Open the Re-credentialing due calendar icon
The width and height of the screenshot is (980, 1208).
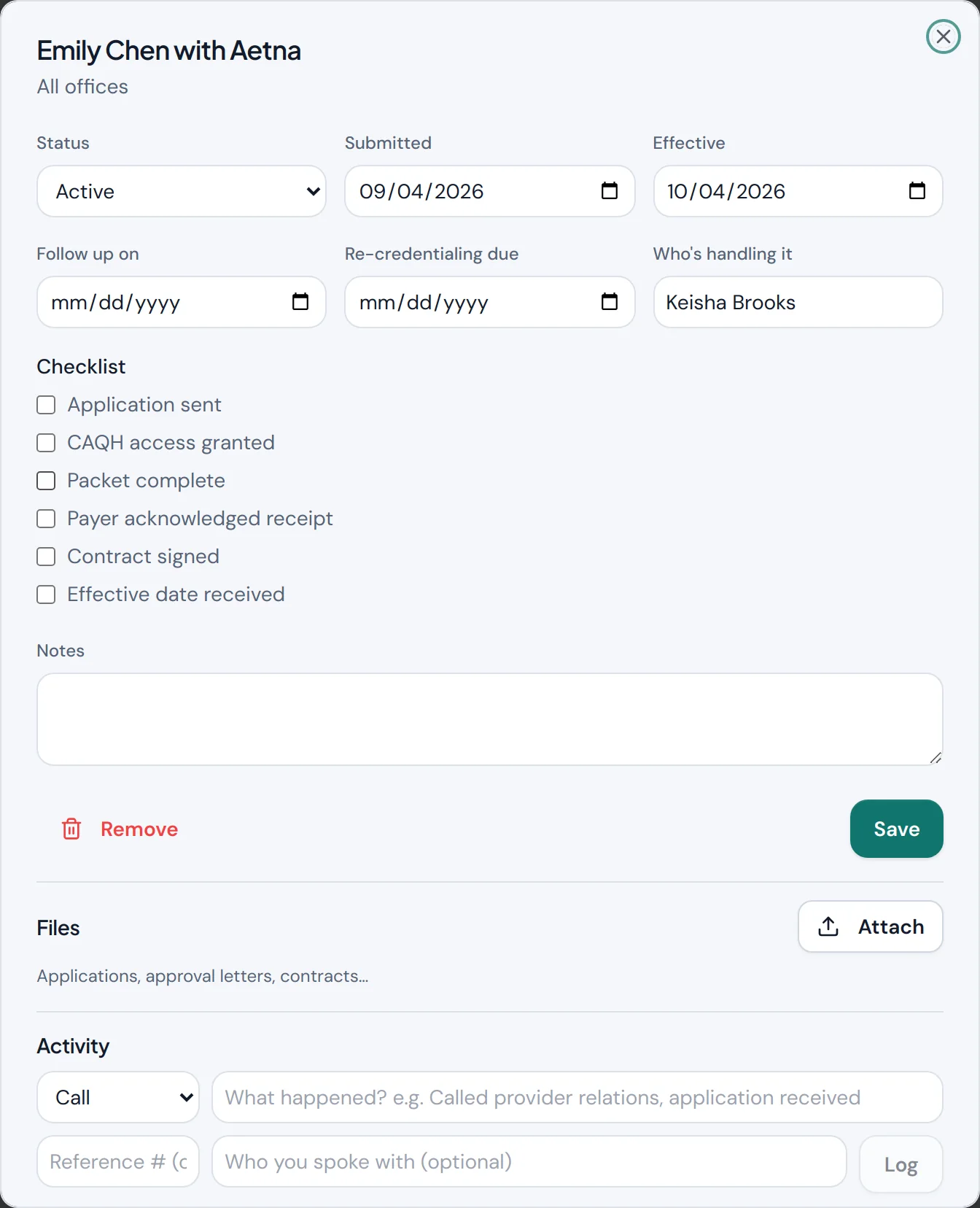tap(609, 302)
